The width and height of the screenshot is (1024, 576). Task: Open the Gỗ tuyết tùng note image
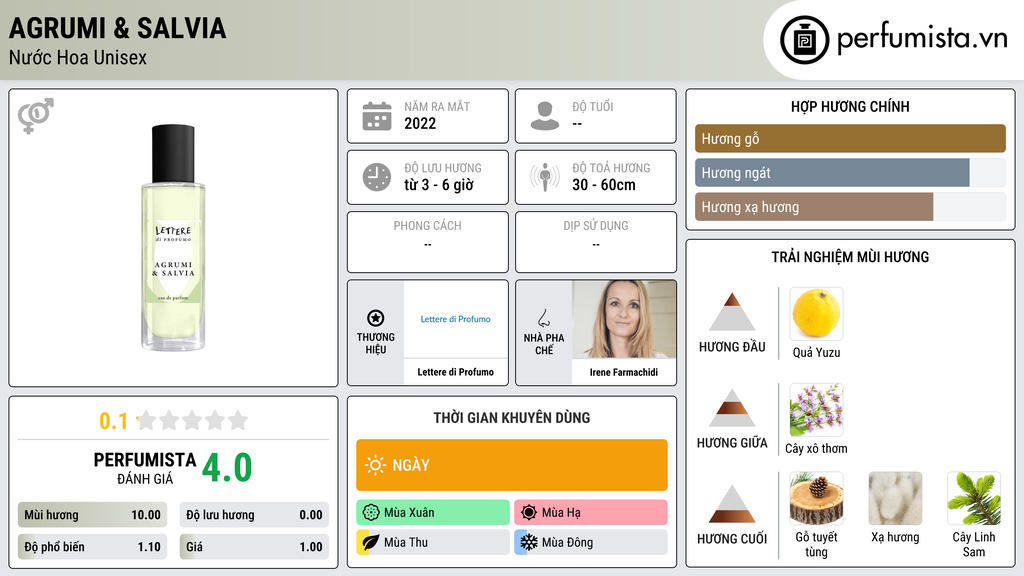[816, 499]
